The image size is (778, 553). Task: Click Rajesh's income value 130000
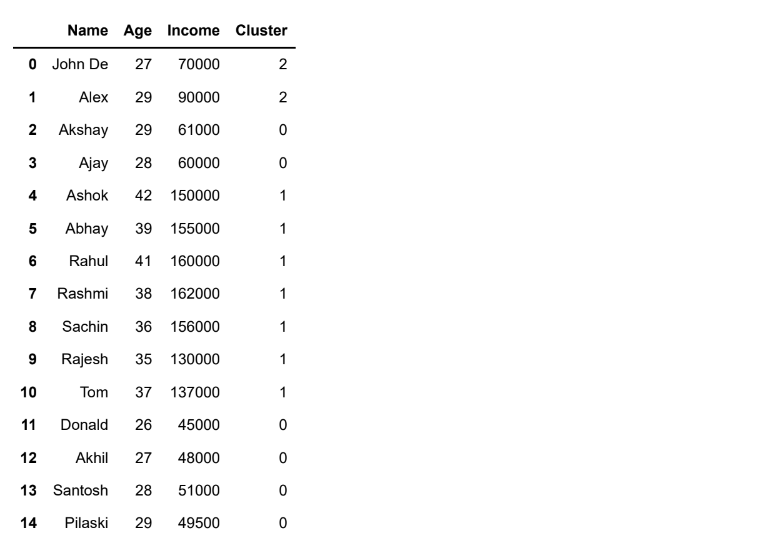click(x=195, y=359)
